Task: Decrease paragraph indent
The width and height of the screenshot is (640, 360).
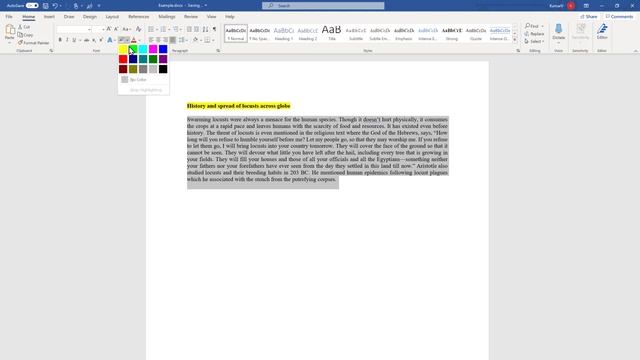Action: [189, 29]
